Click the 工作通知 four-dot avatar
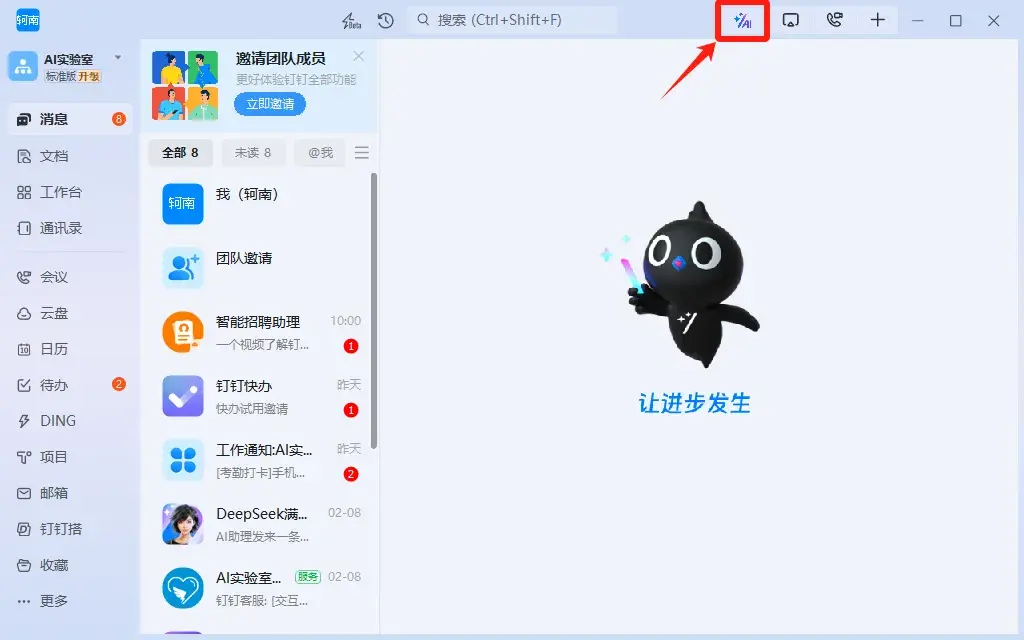This screenshot has height=640, width=1024. pos(183,460)
